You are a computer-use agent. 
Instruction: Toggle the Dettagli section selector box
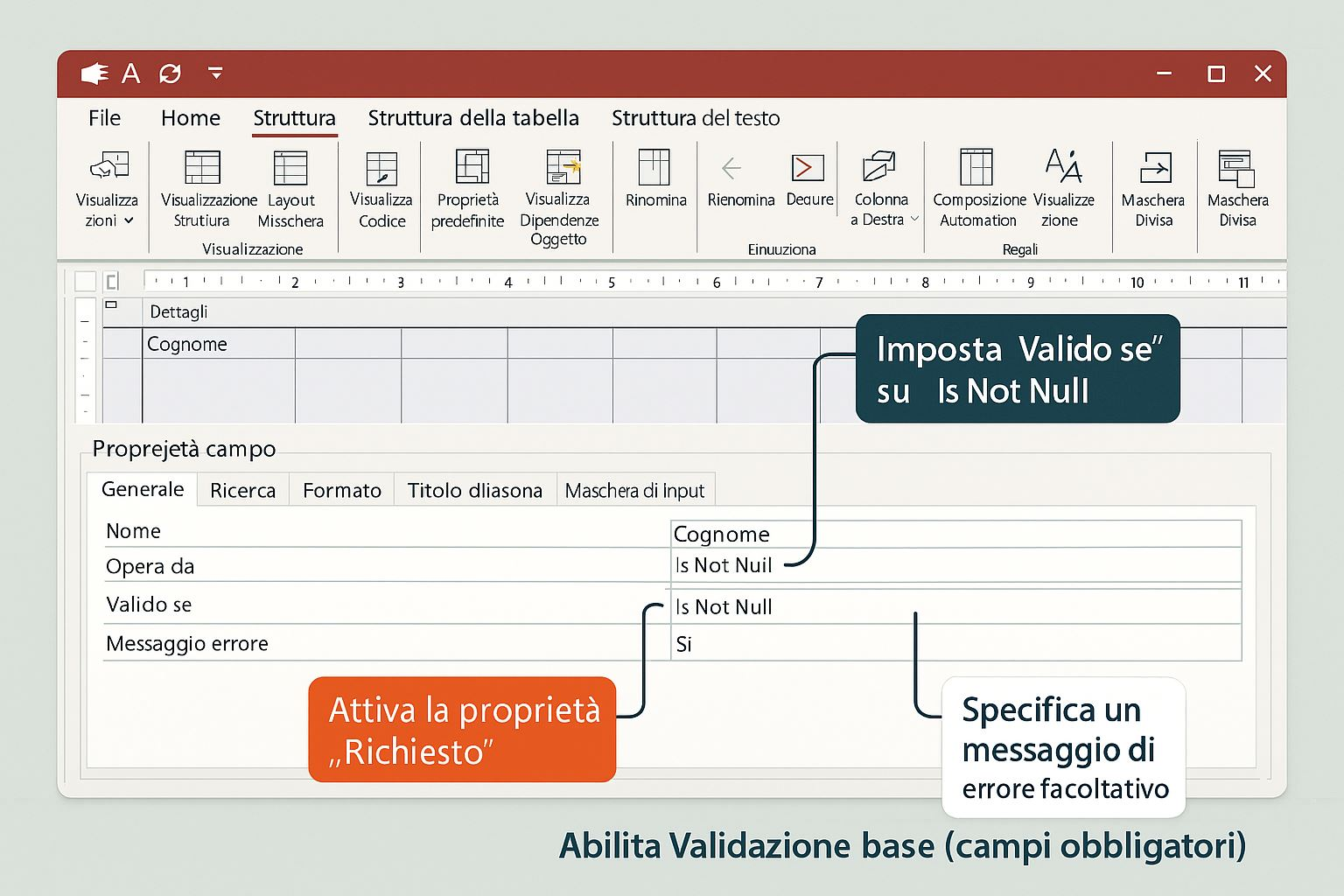(111, 305)
